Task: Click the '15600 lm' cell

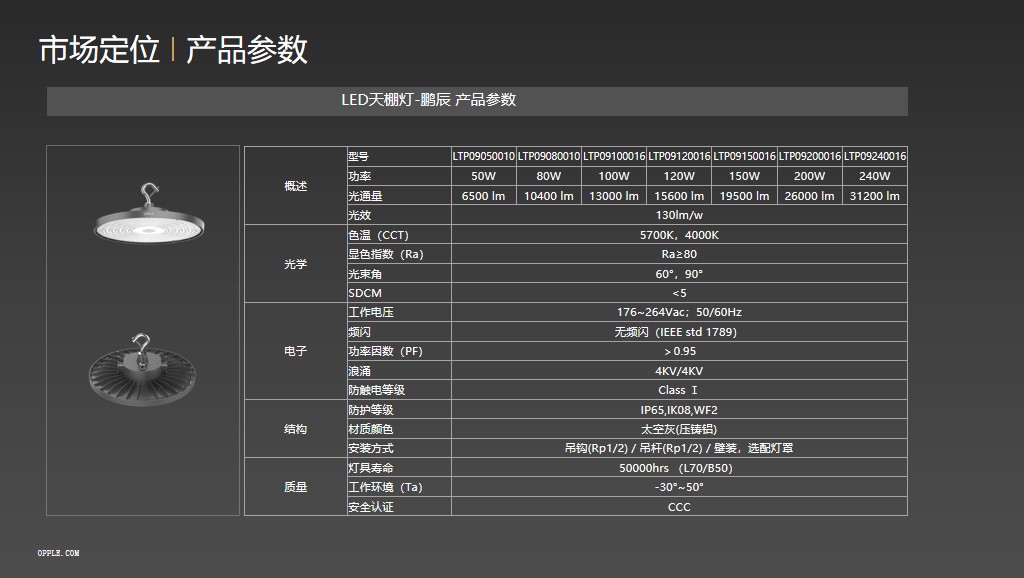Action: pyautogui.click(x=679, y=196)
